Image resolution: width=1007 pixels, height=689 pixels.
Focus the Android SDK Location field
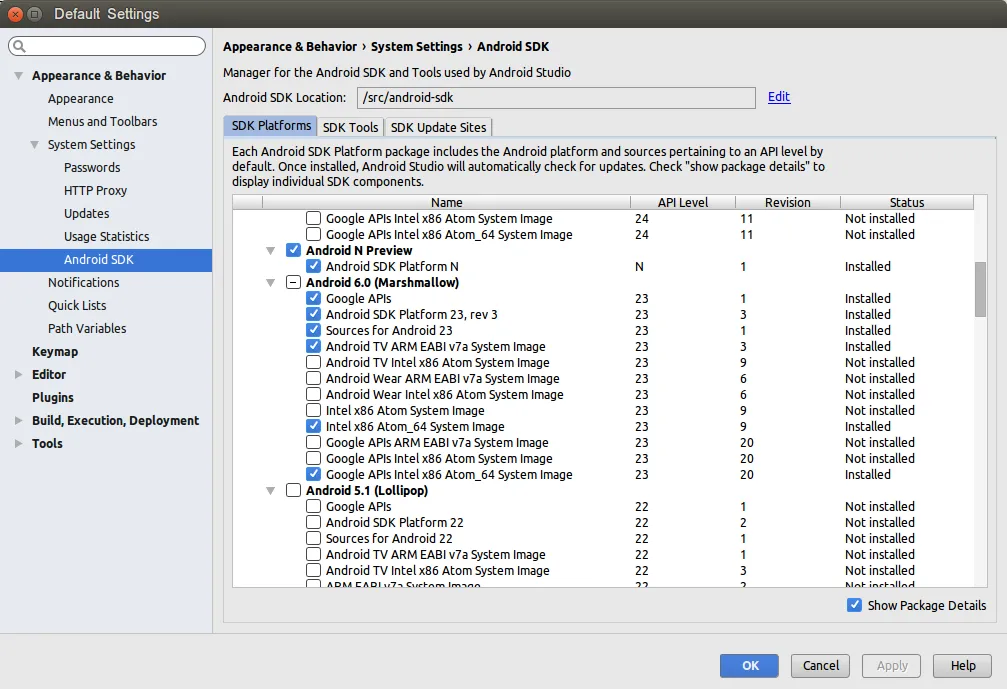555,97
